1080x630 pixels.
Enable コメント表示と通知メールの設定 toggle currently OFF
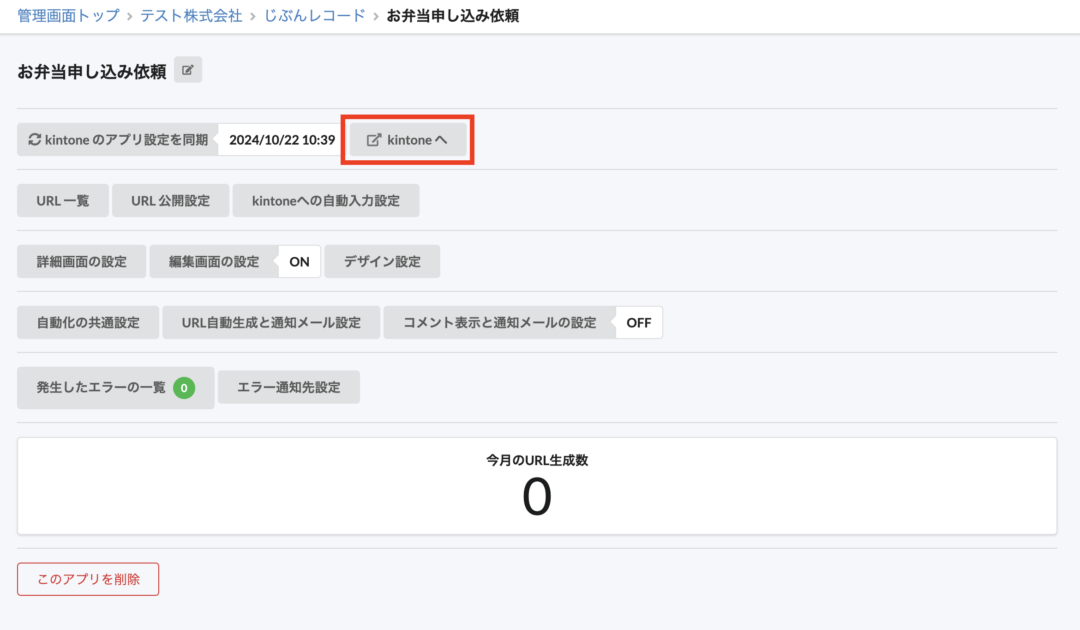(638, 322)
